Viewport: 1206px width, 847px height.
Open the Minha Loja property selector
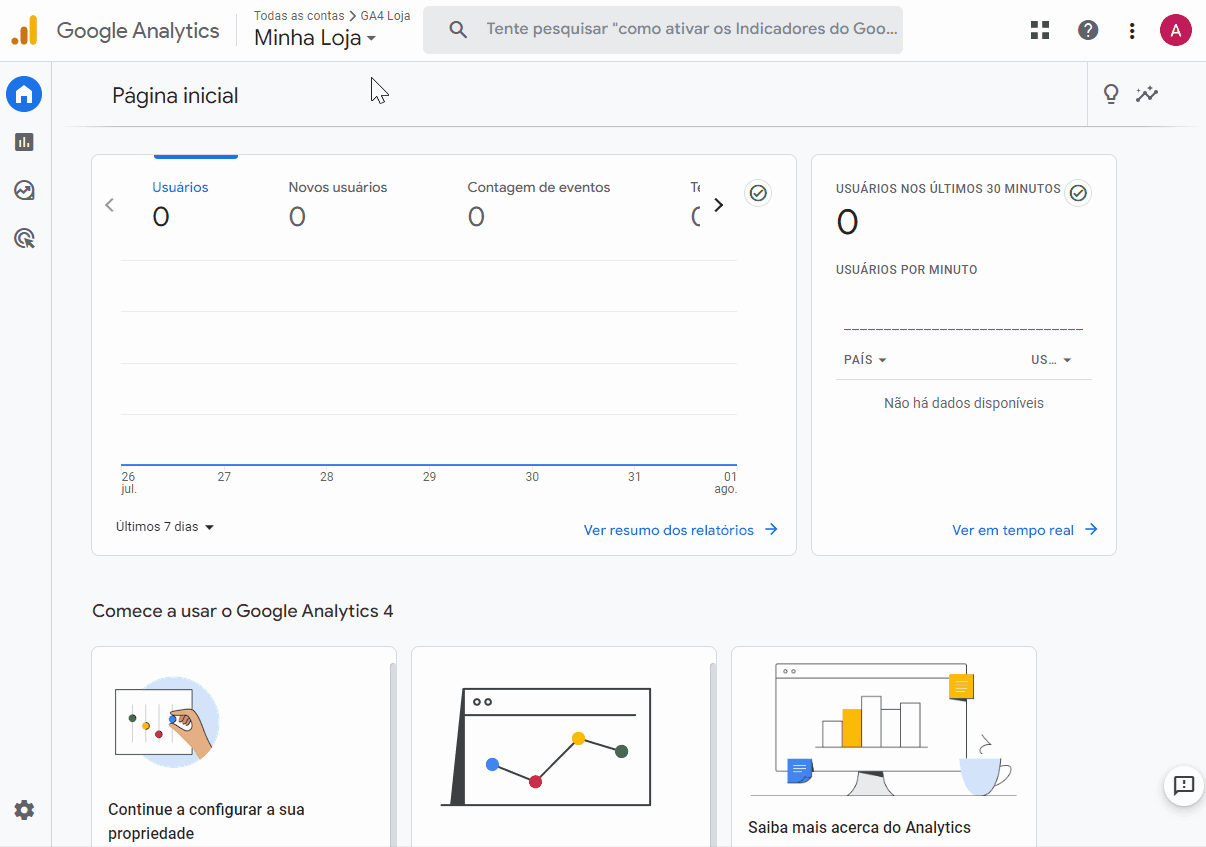coord(316,39)
